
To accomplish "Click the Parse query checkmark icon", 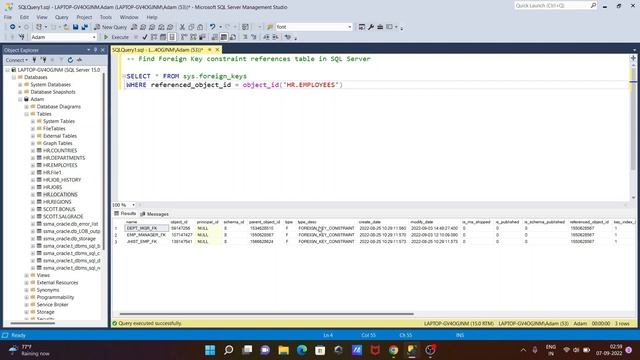I will tap(145, 37).
